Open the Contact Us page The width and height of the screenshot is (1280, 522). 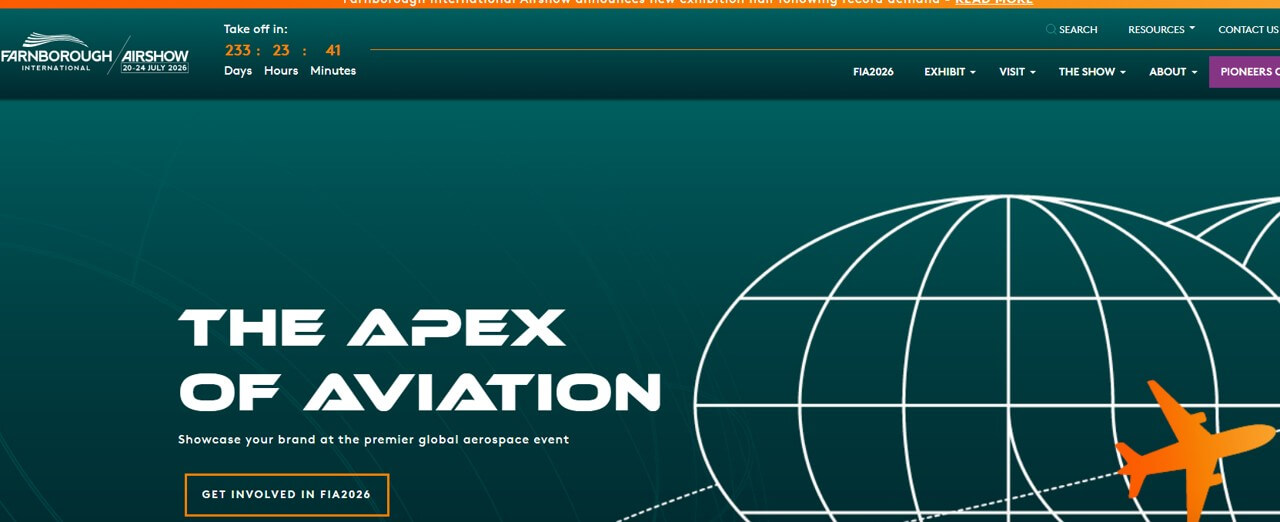1248,29
